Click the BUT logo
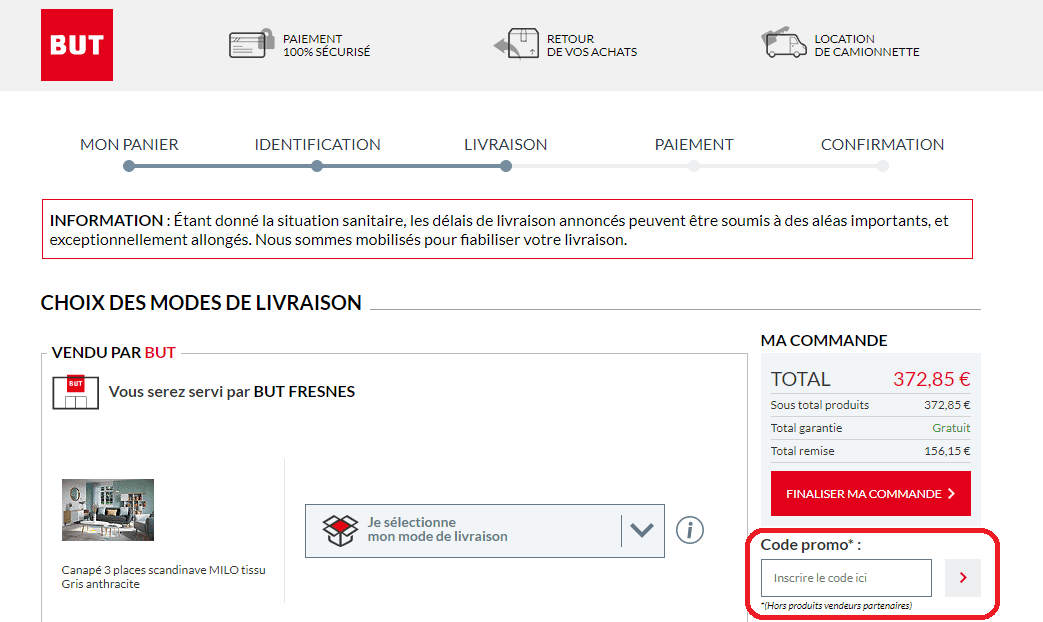This screenshot has width=1043, height=622. [76, 44]
